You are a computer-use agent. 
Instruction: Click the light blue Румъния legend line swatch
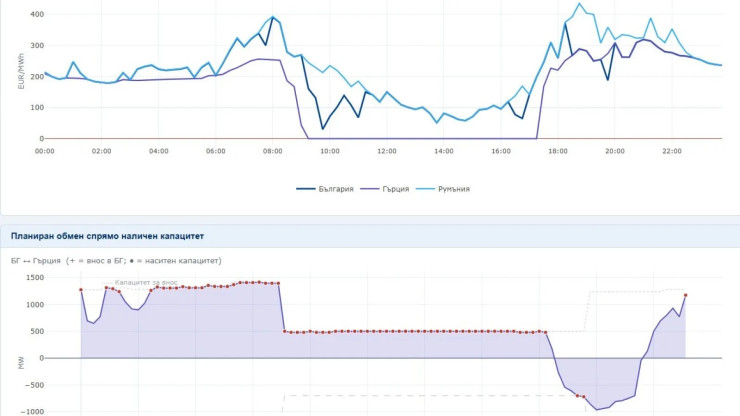point(425,189)
